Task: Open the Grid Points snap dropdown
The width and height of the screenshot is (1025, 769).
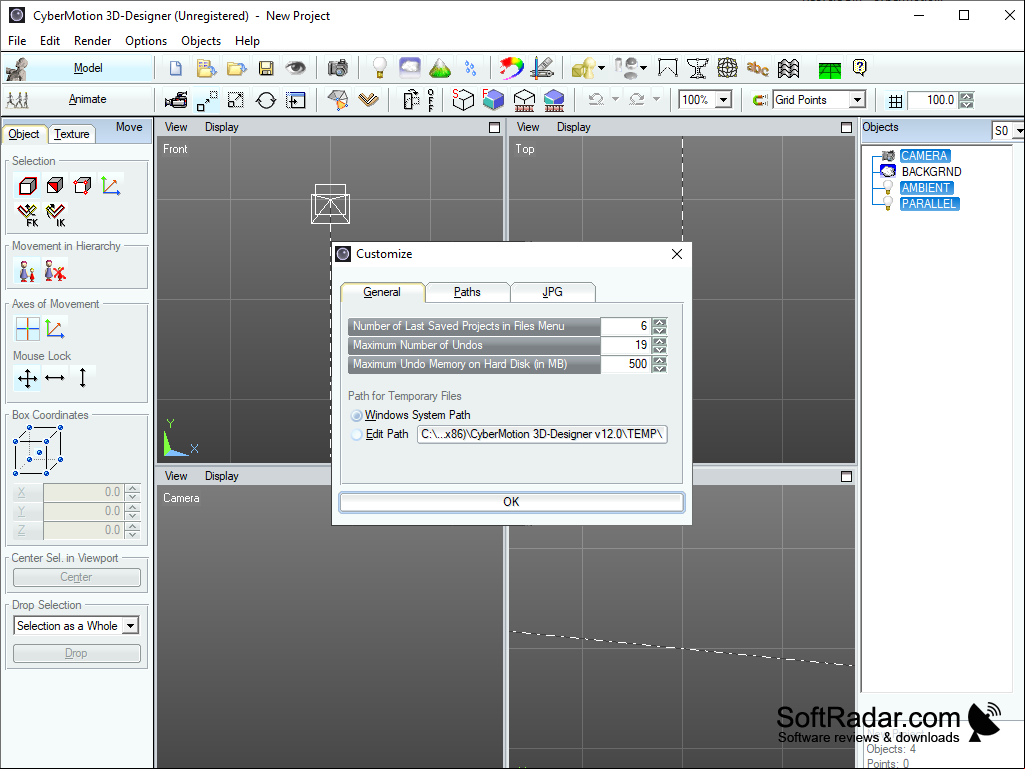Action: click(858, 100)
